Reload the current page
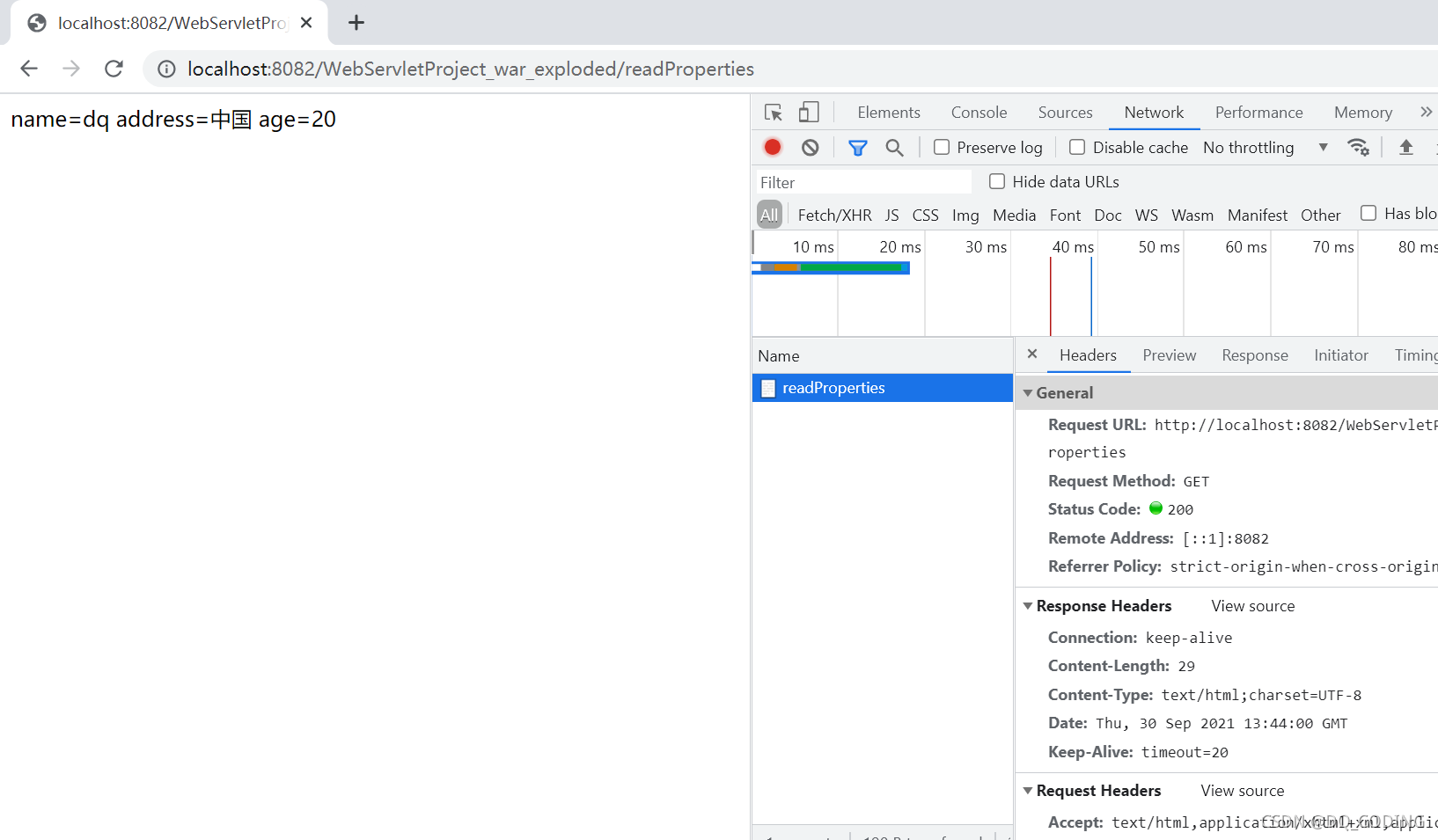This screenshot has width=1438, height=840. 114,69
